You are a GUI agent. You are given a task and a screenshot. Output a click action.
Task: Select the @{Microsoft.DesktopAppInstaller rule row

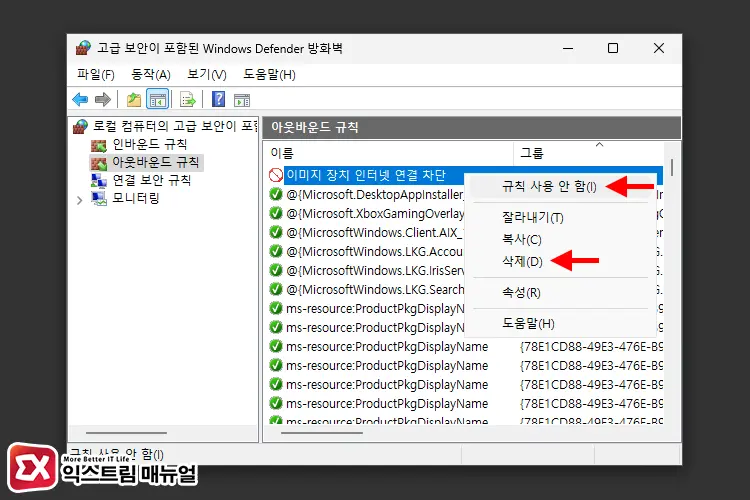(375, 194)
